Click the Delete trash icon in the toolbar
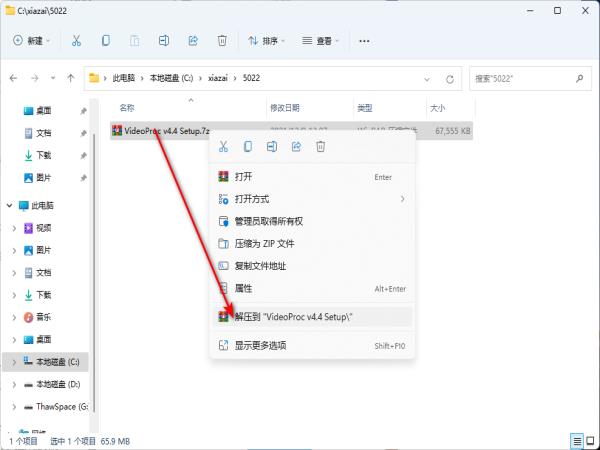Screen dimensions: 600x450 pos(222,41)
